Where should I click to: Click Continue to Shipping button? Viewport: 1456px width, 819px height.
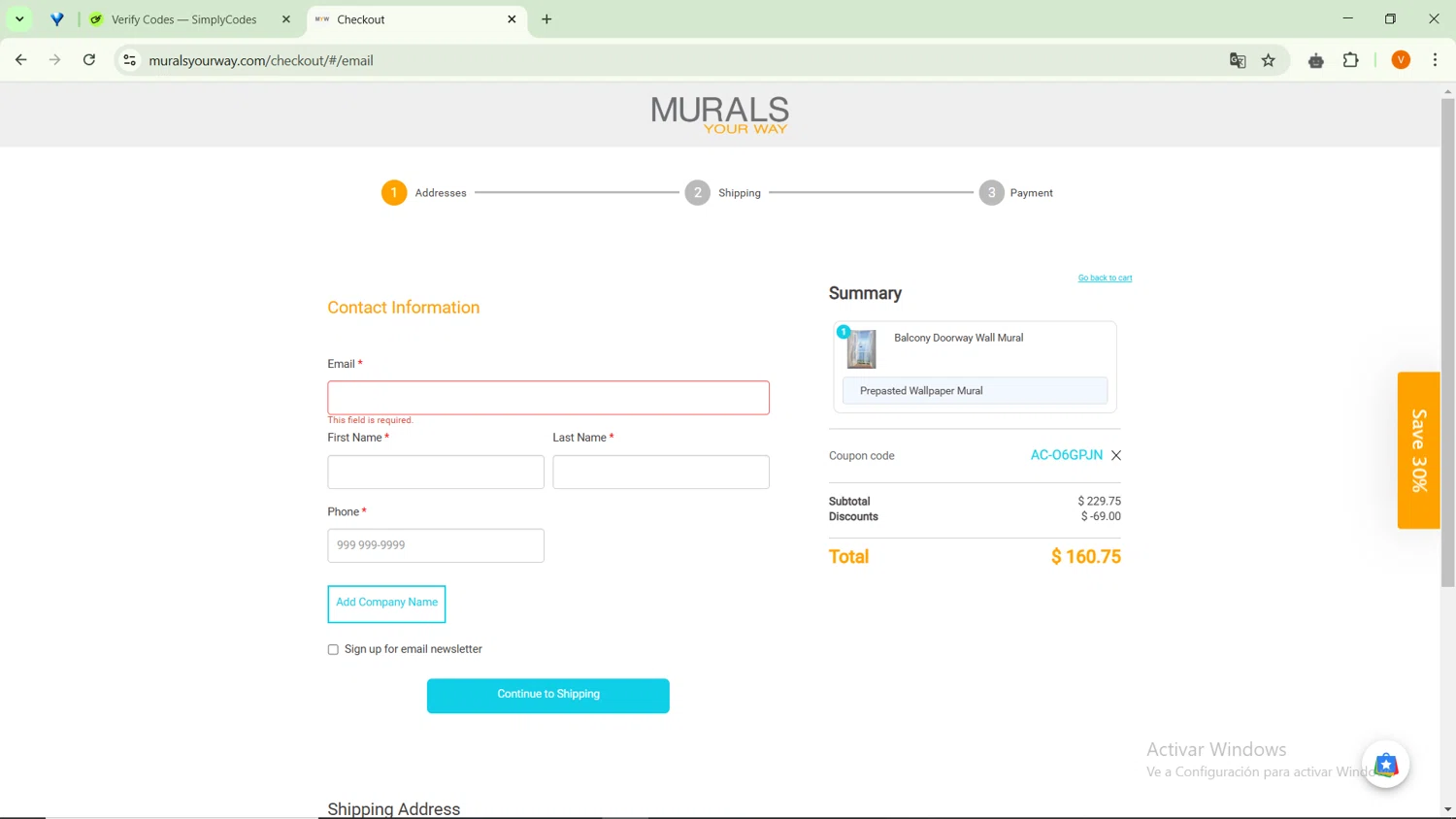click(x=548, y=696)
